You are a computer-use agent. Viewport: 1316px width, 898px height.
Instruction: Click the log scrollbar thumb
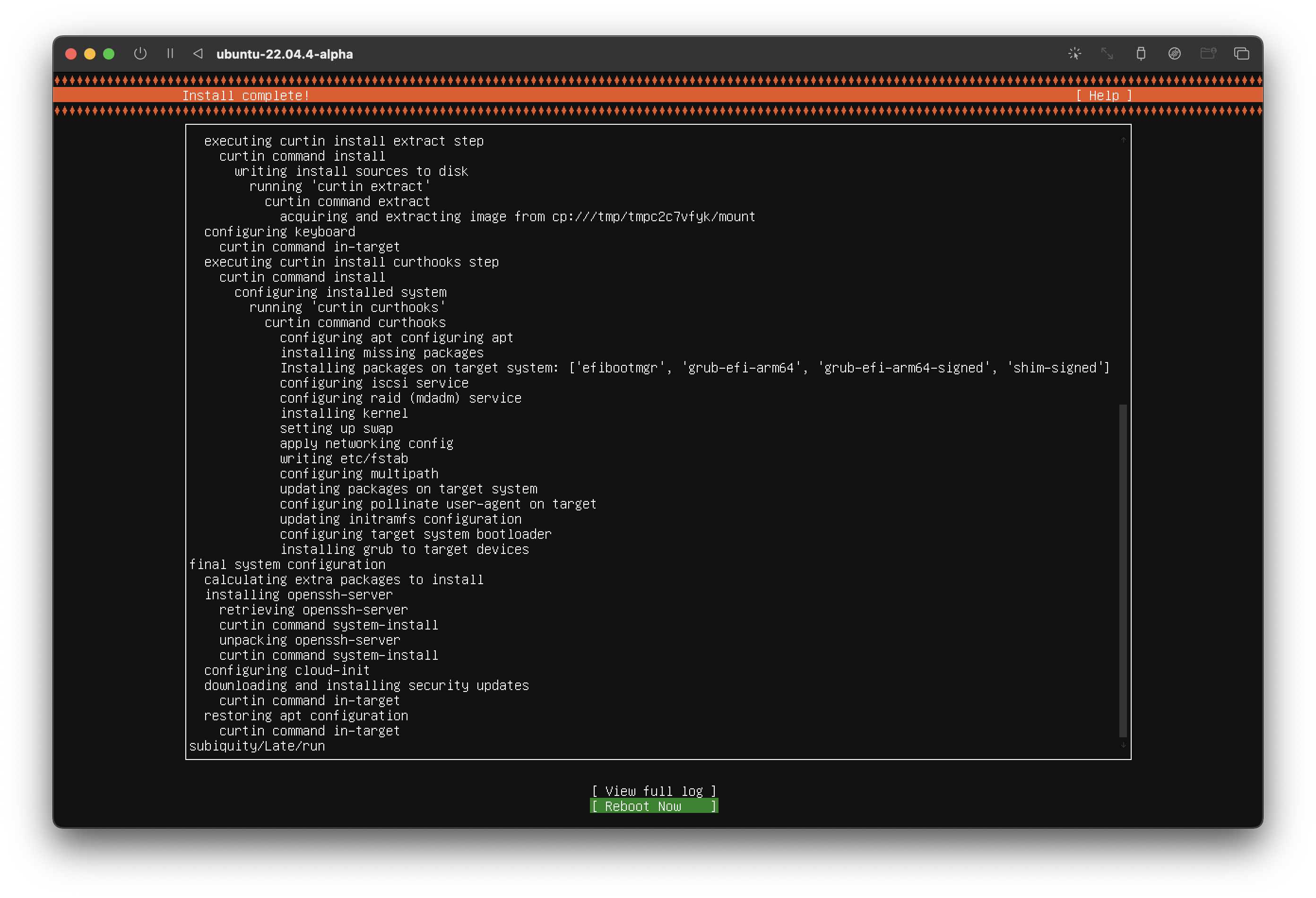click(1123, 571)
